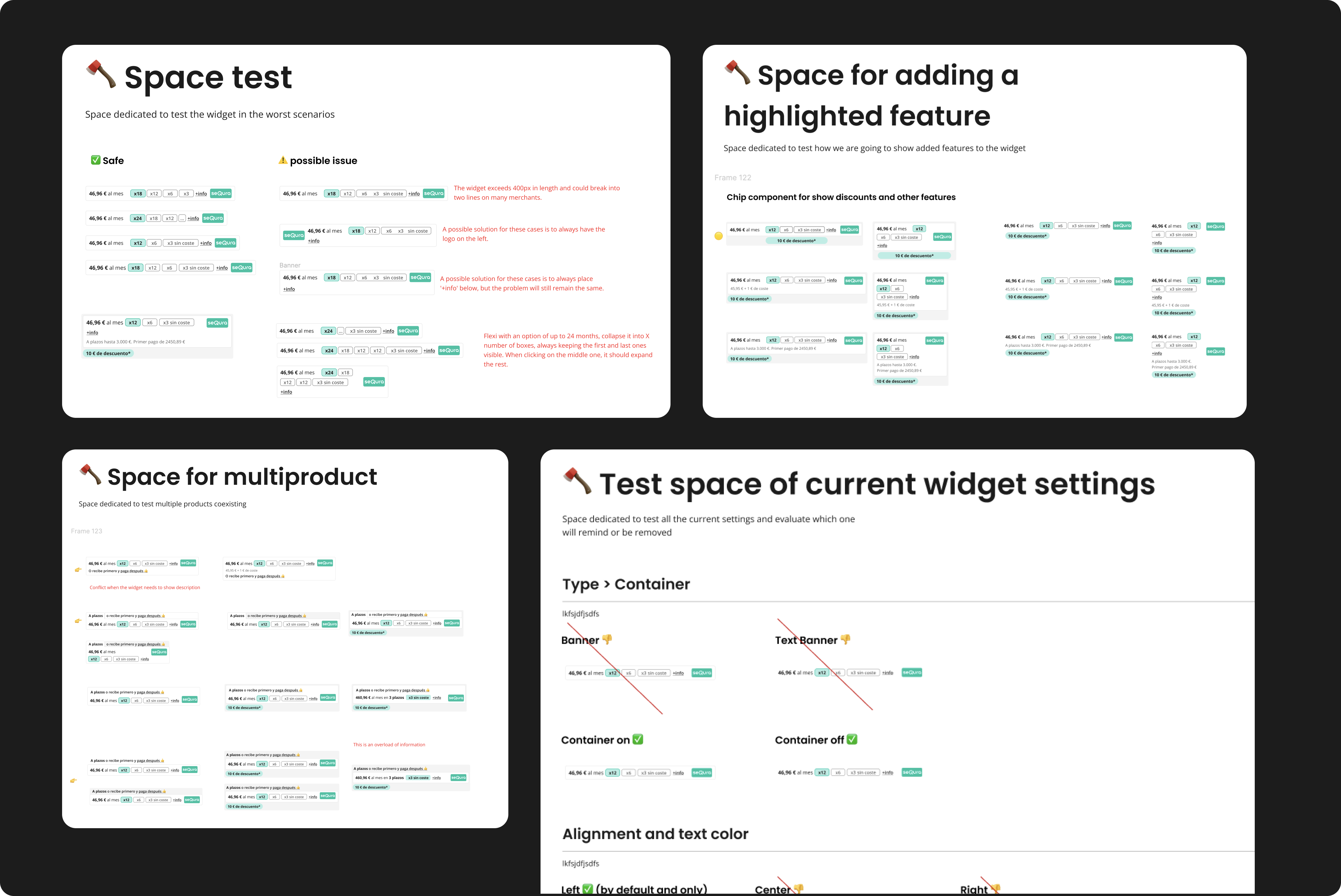This screenshot has width=1341, height=896.
Task: Click thumbs-down emoji next to 'Text Banner' label
Action: tap(845, 639)
